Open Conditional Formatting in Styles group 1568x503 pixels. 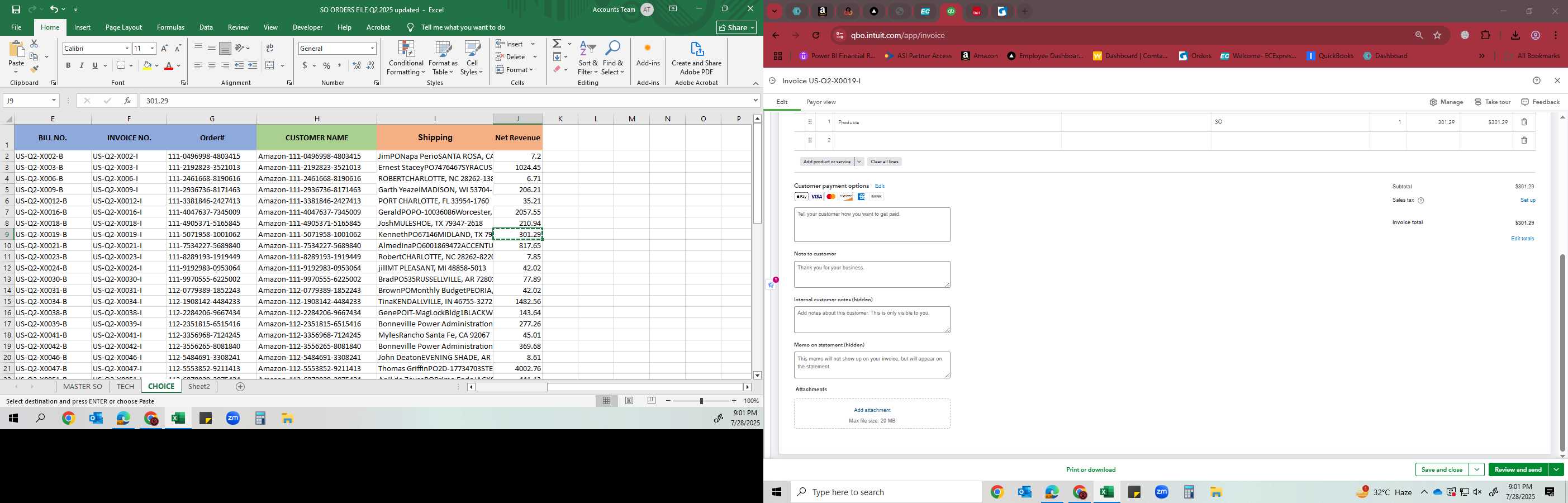406,59
